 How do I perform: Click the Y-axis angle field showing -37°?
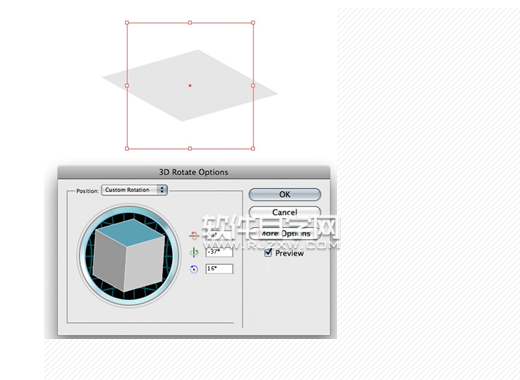pyautogui.click(x=219, y=252)
